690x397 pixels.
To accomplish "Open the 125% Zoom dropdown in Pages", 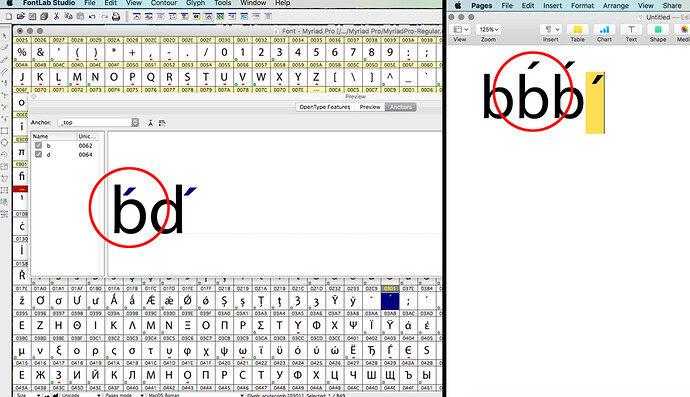I will [488, 29].
